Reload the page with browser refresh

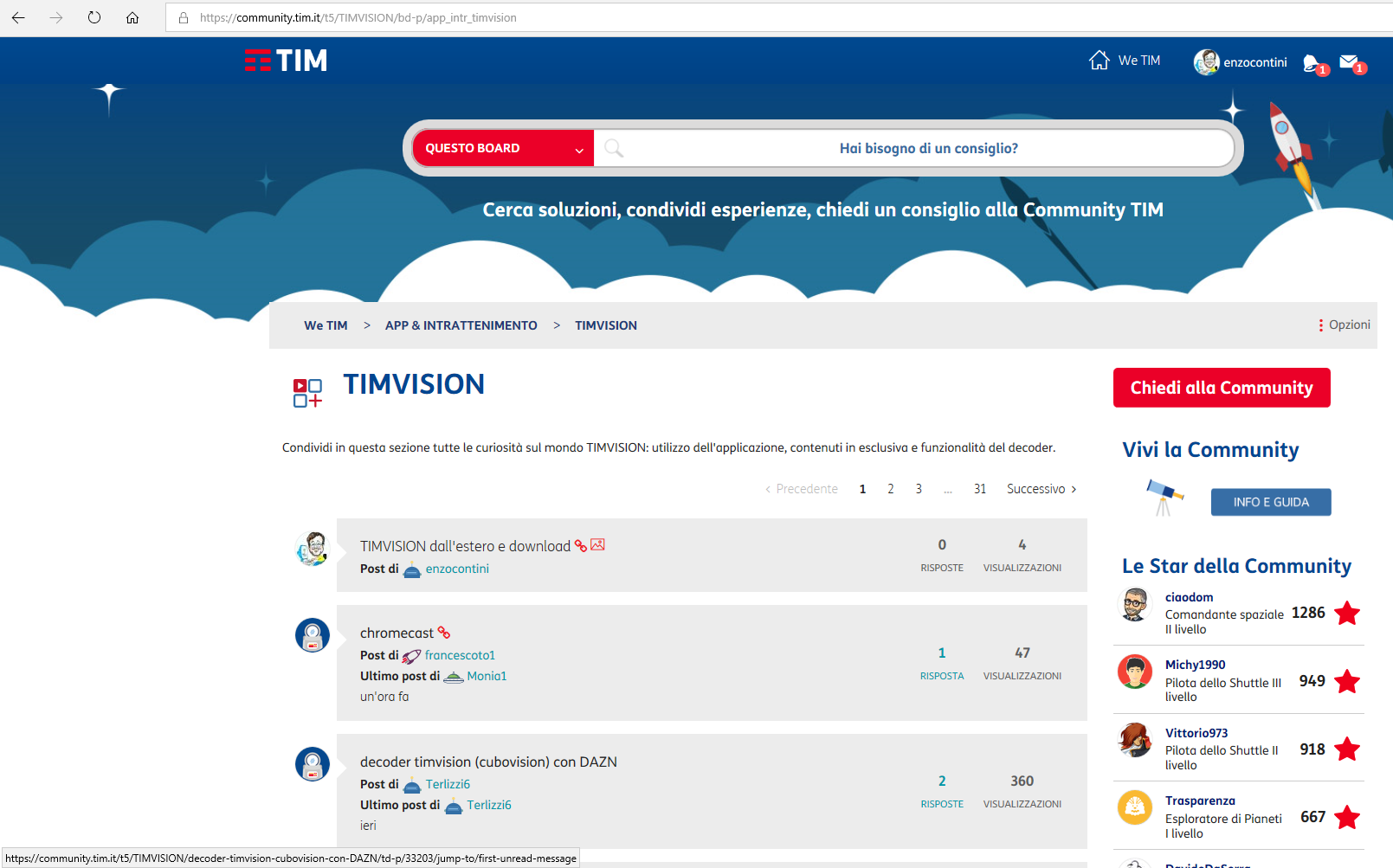94,17
